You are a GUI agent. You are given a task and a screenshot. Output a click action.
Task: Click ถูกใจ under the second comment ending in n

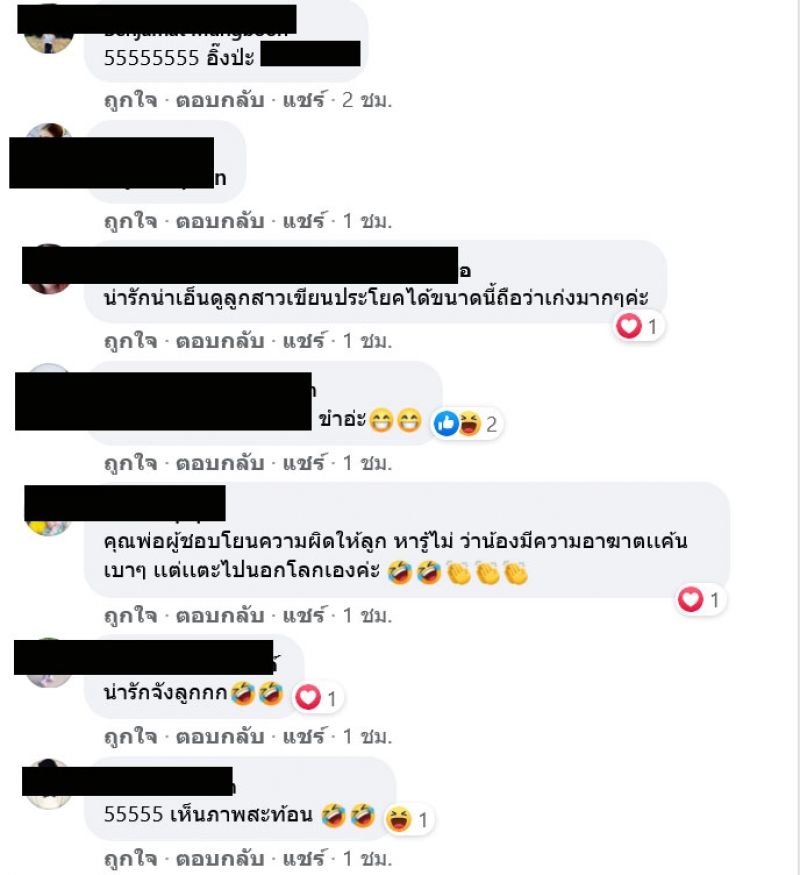[x=131, y=221]
